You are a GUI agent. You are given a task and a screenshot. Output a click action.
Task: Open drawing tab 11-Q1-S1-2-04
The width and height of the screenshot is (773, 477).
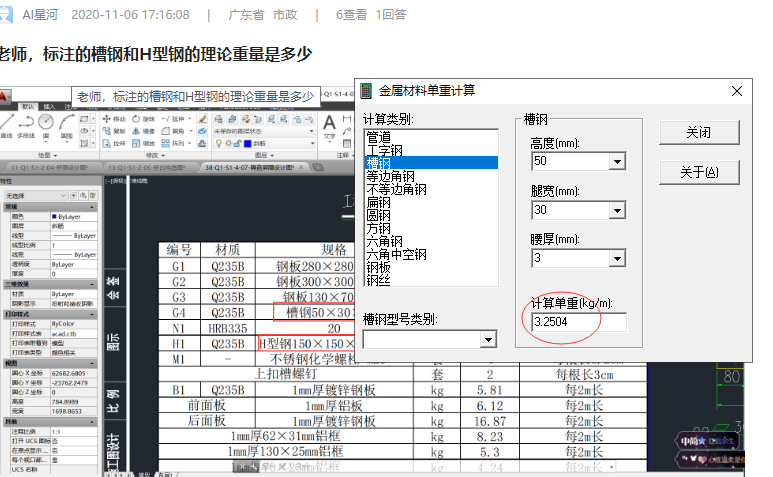(x=49, y=168)
